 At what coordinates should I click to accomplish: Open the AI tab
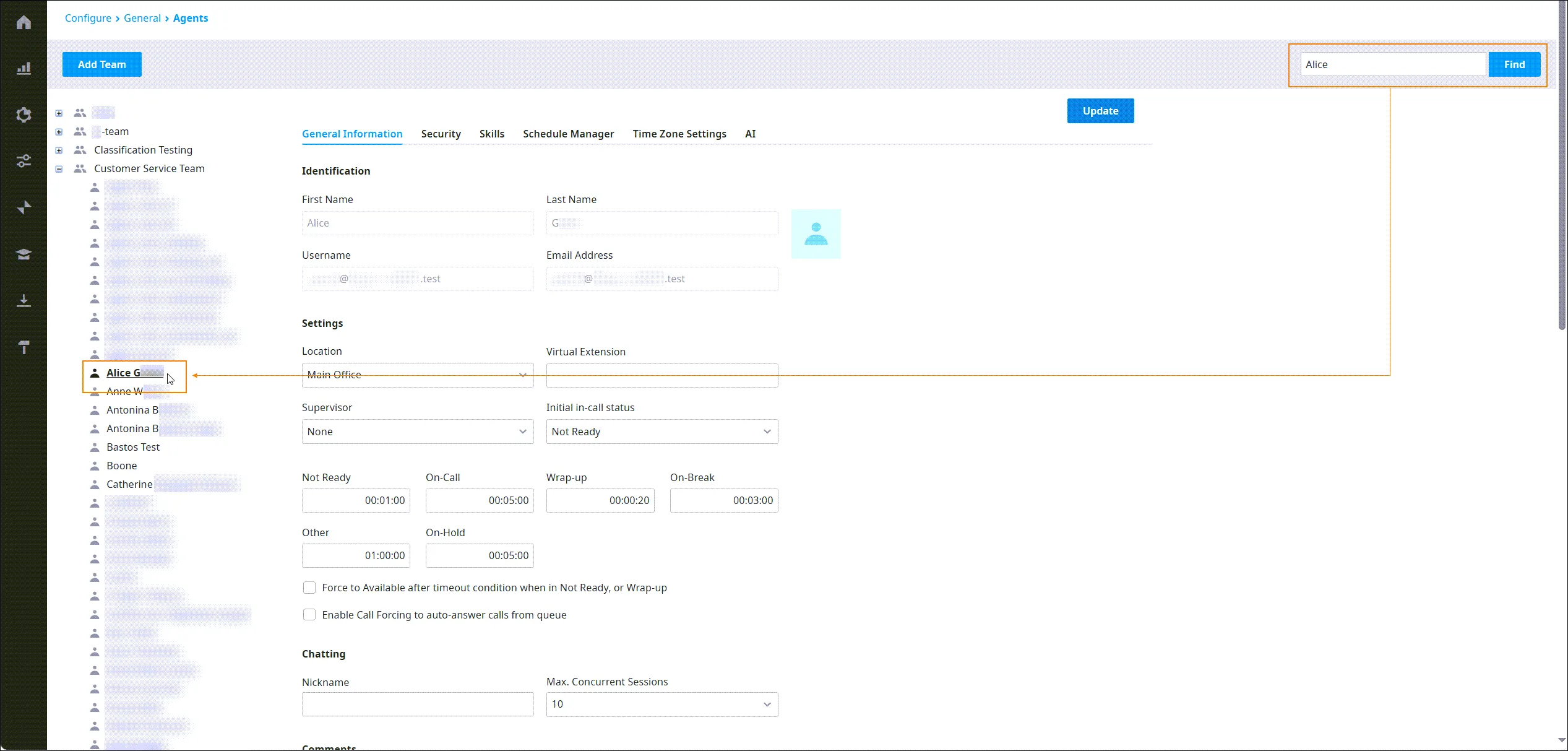tap(751, 134)
